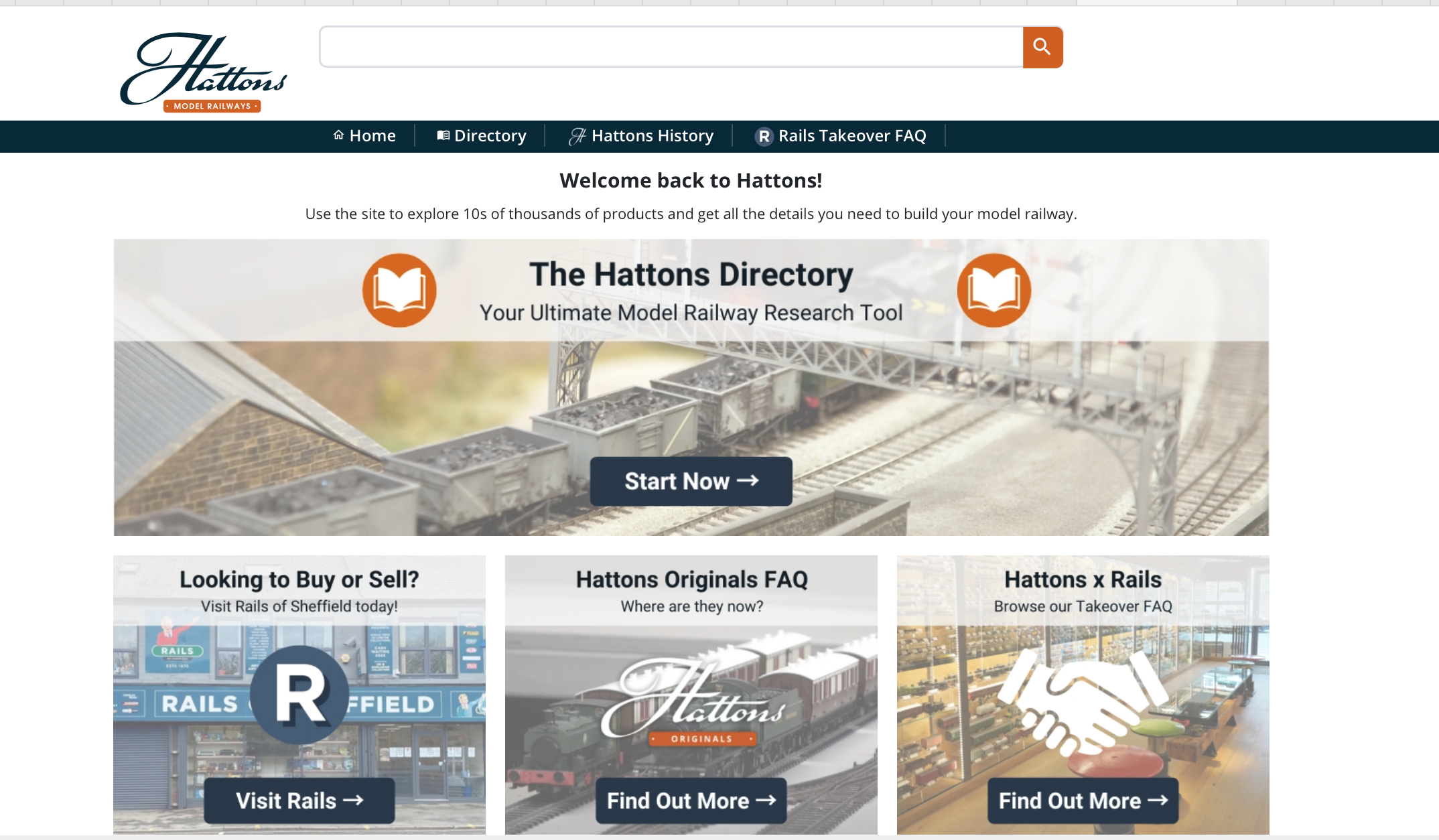The image size is (1439, 840).
Task: Click the right orange open-book directory icon
Action: tap(993, 290)
